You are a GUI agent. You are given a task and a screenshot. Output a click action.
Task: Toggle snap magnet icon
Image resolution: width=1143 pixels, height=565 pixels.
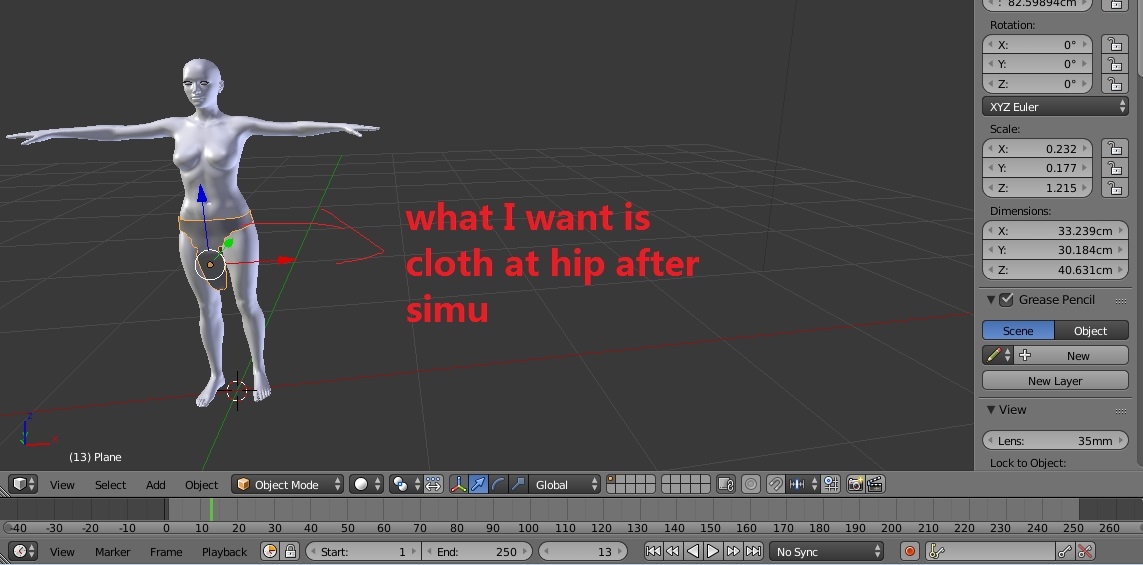coord(776,484)
